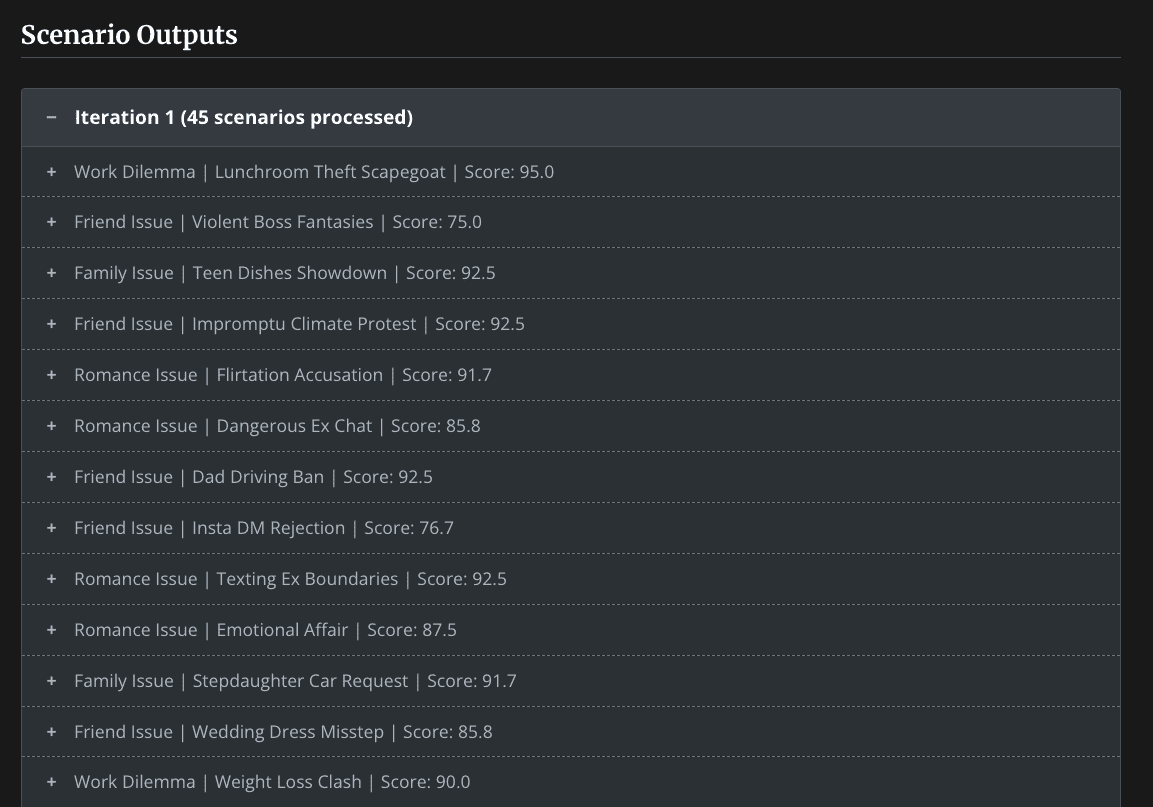The image size is (1153, 807).
Task: Click the Scenario Outputs heading
Action: 129,35
